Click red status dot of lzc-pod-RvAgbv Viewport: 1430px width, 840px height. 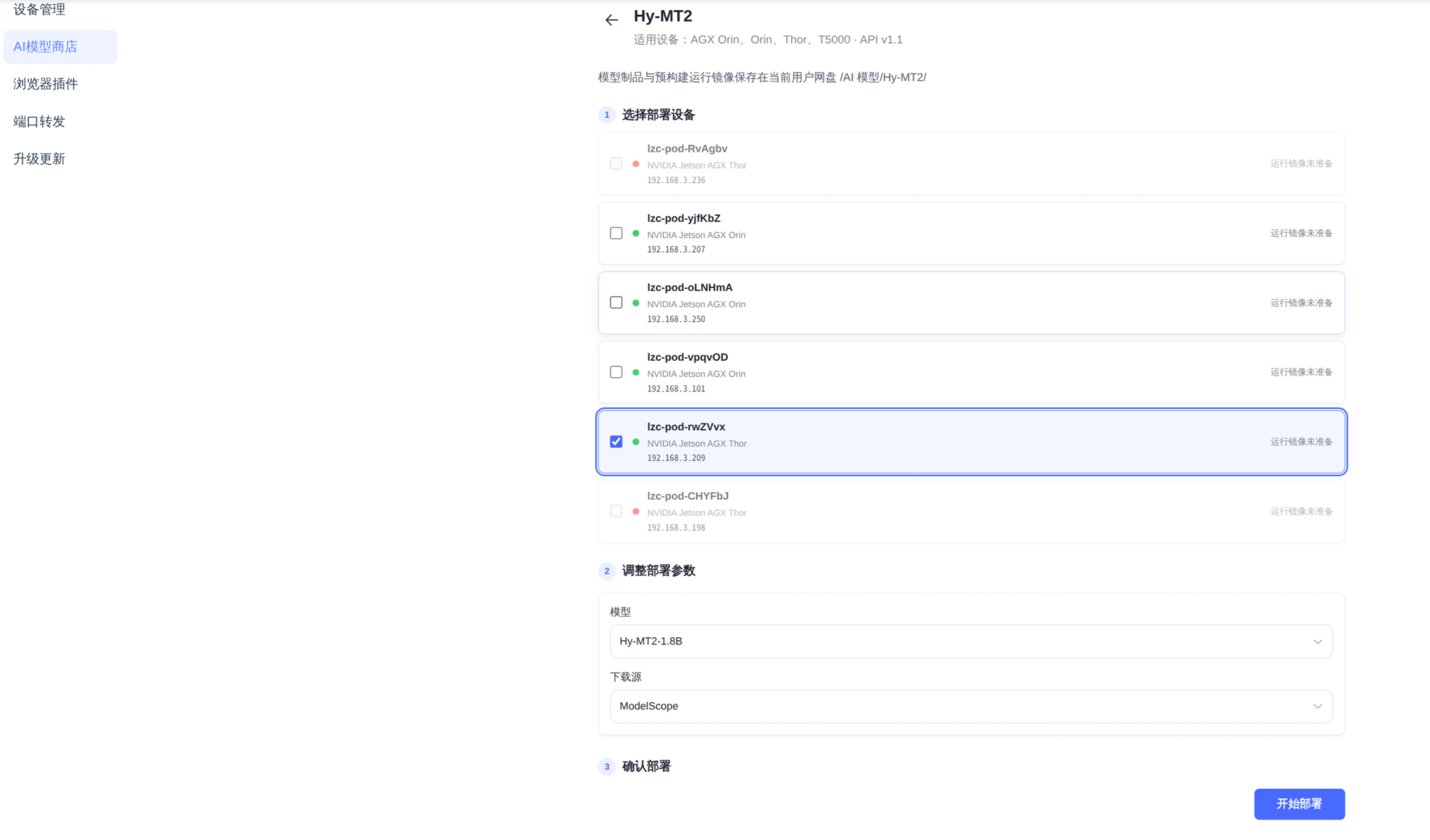(x=636, y=164)
